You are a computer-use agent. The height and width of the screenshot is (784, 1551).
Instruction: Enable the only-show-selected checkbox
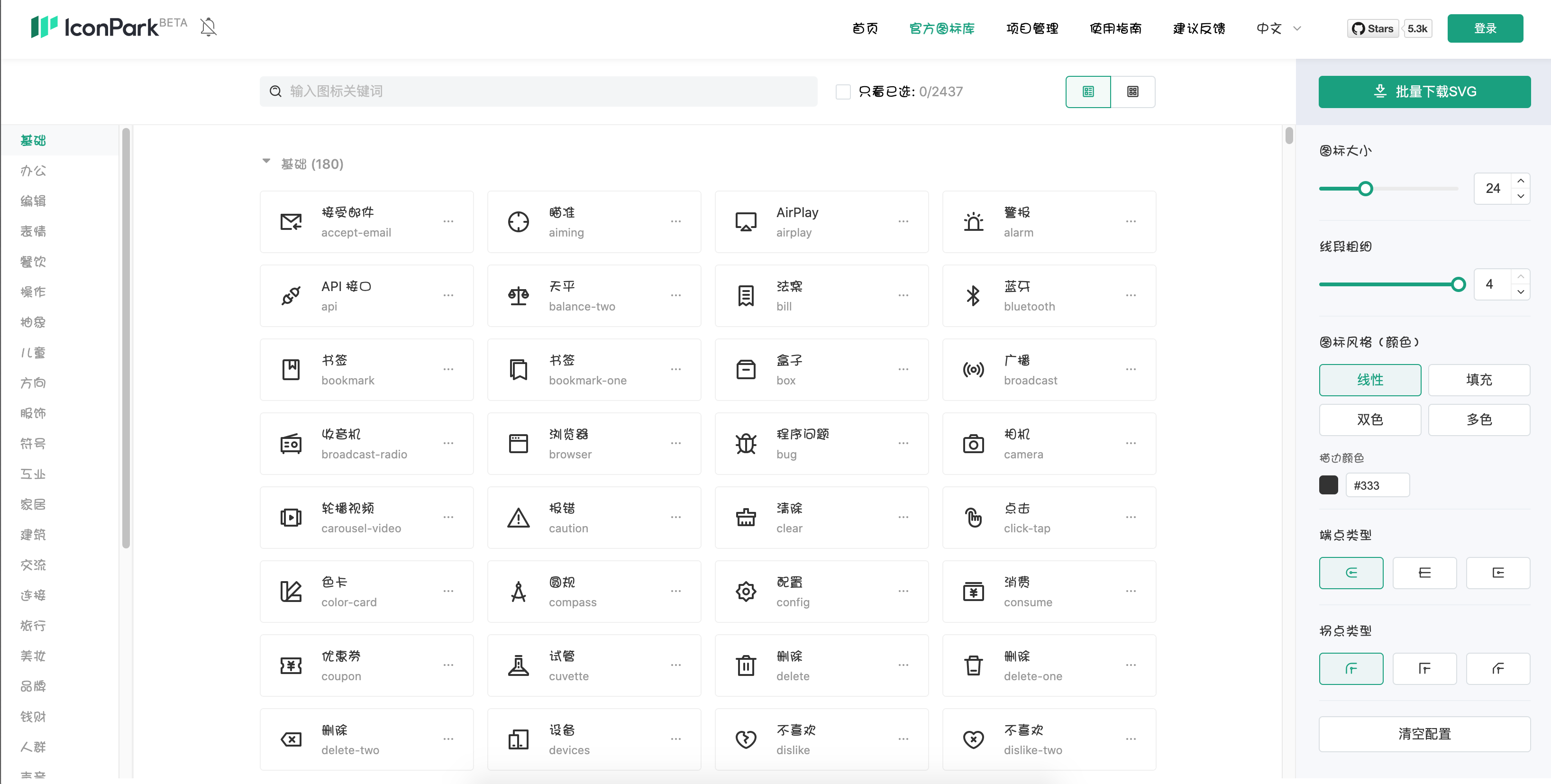(x=843, y=91)
